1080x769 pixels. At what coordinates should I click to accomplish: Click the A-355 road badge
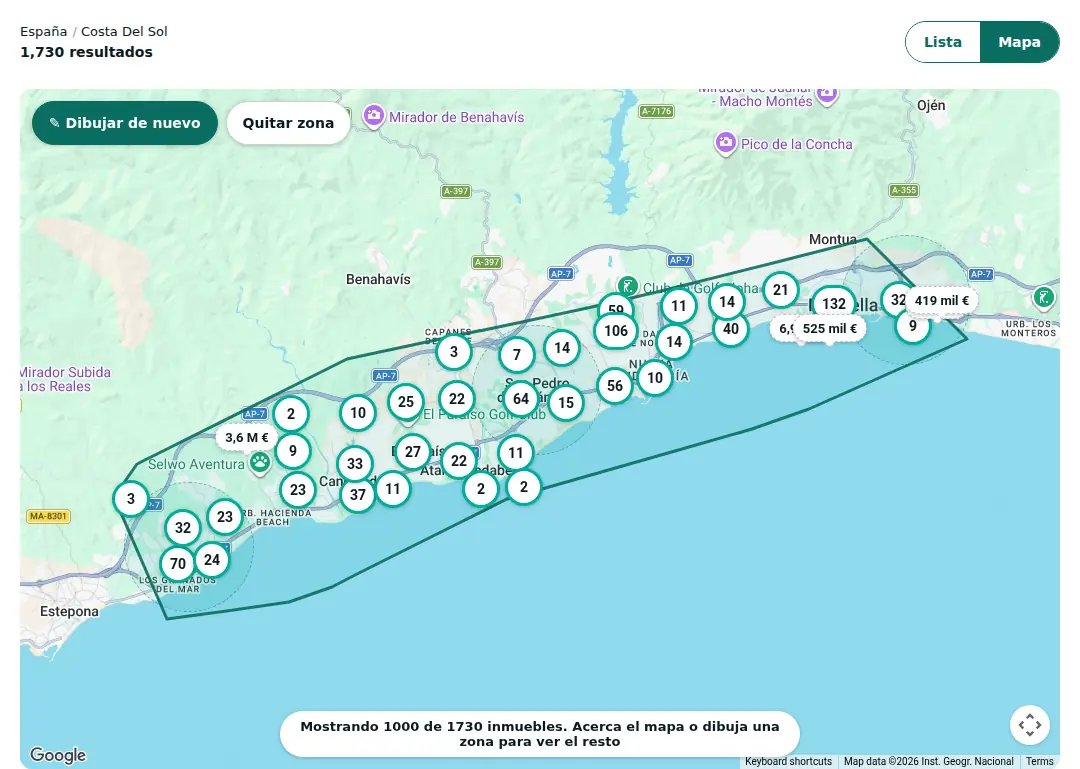tap(904, 190)
